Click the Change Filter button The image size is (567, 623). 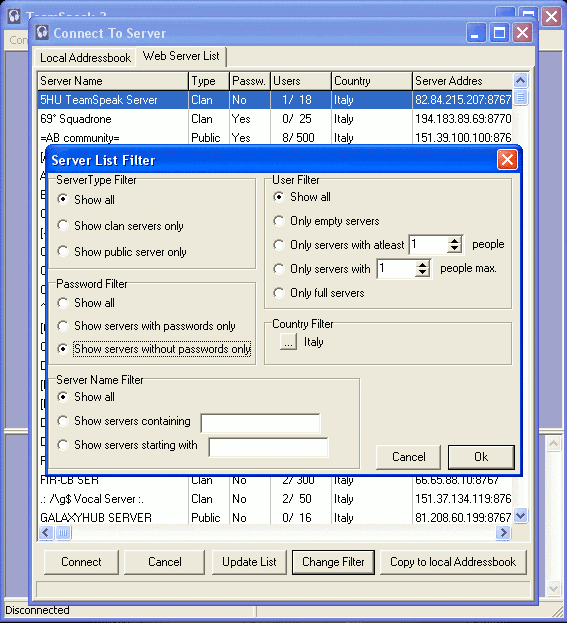tap(333, 562)
